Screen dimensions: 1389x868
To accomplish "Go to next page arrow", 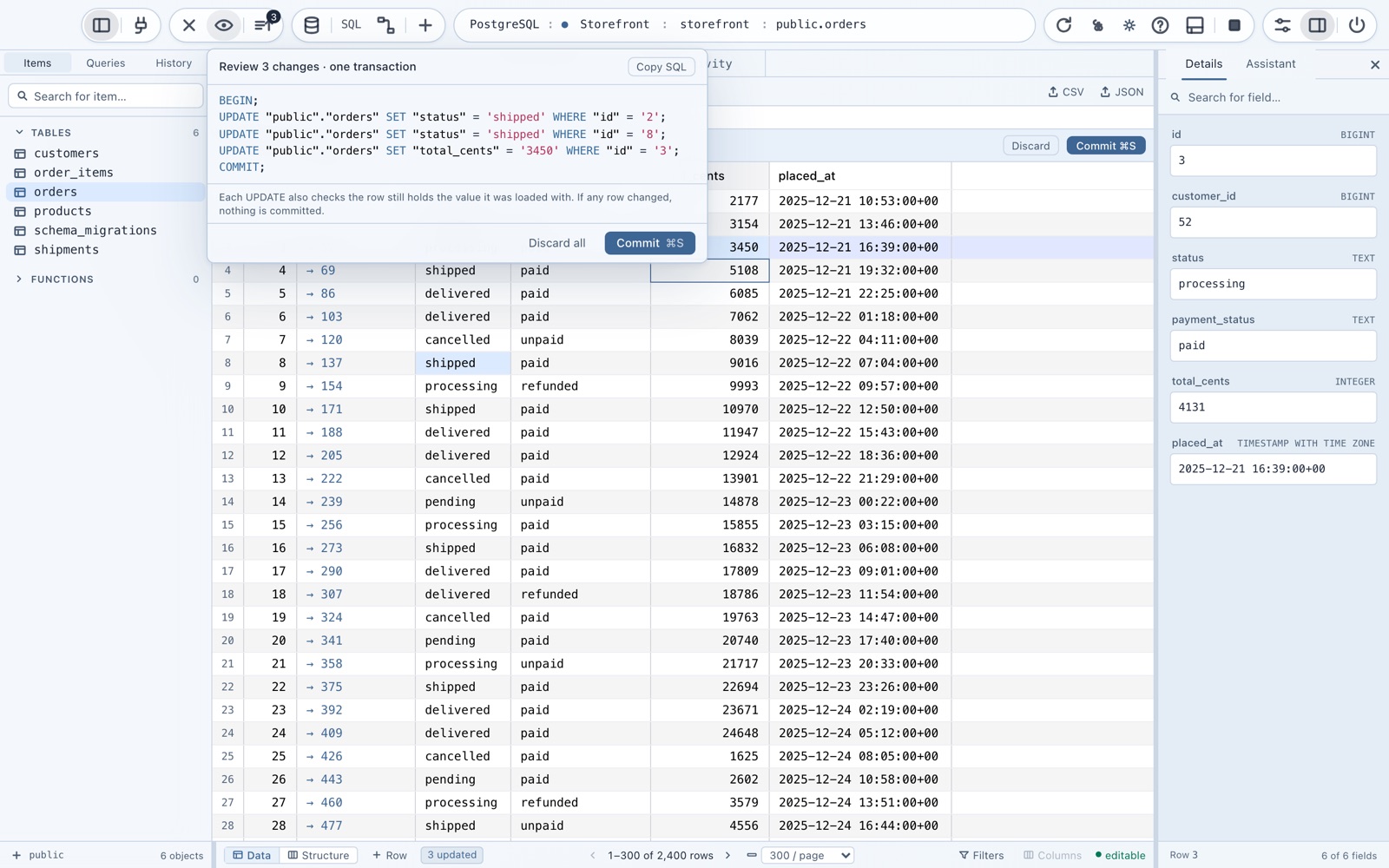I will (727, 855).
